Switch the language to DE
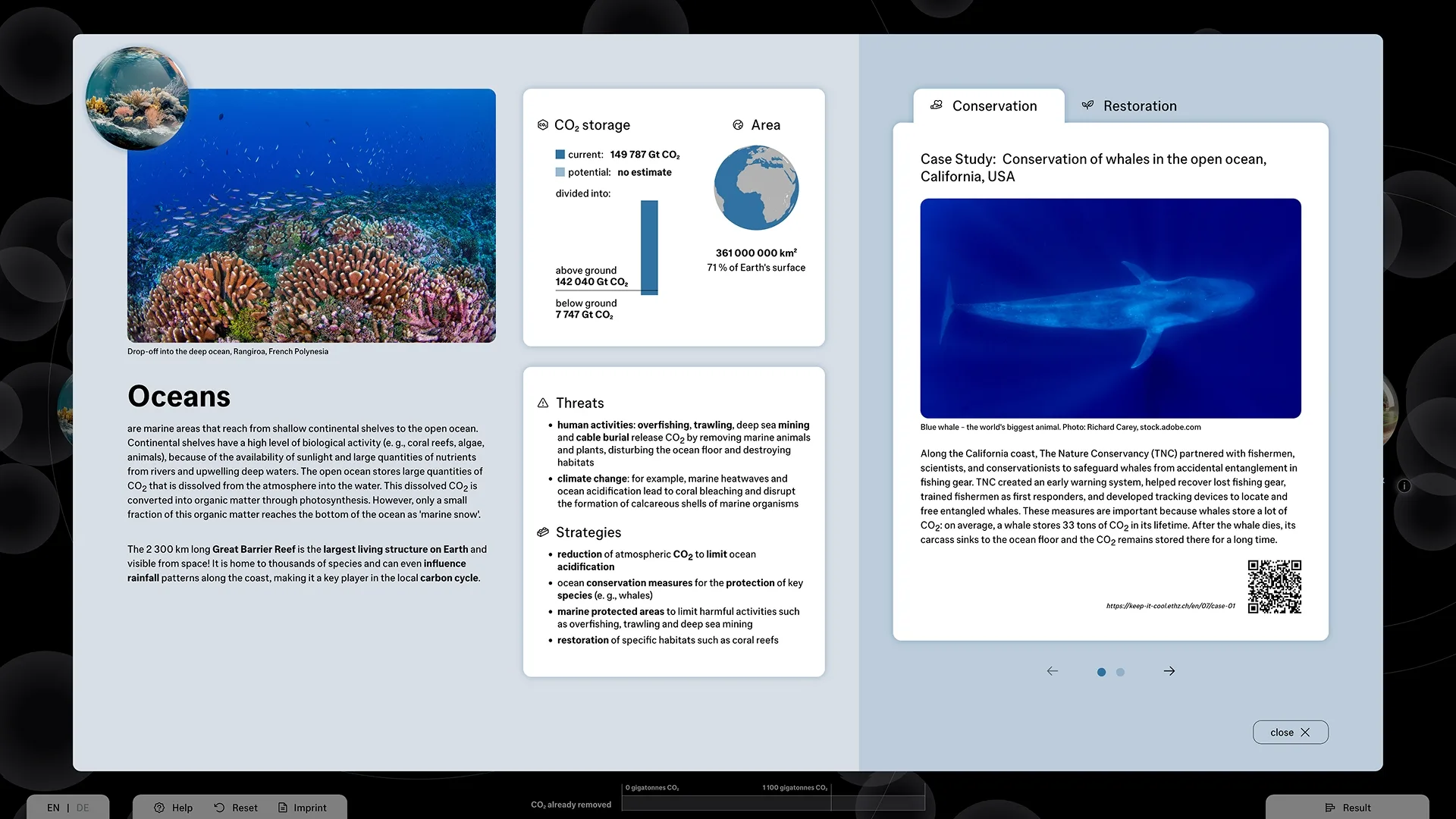1456x819 pixels. 83,808
